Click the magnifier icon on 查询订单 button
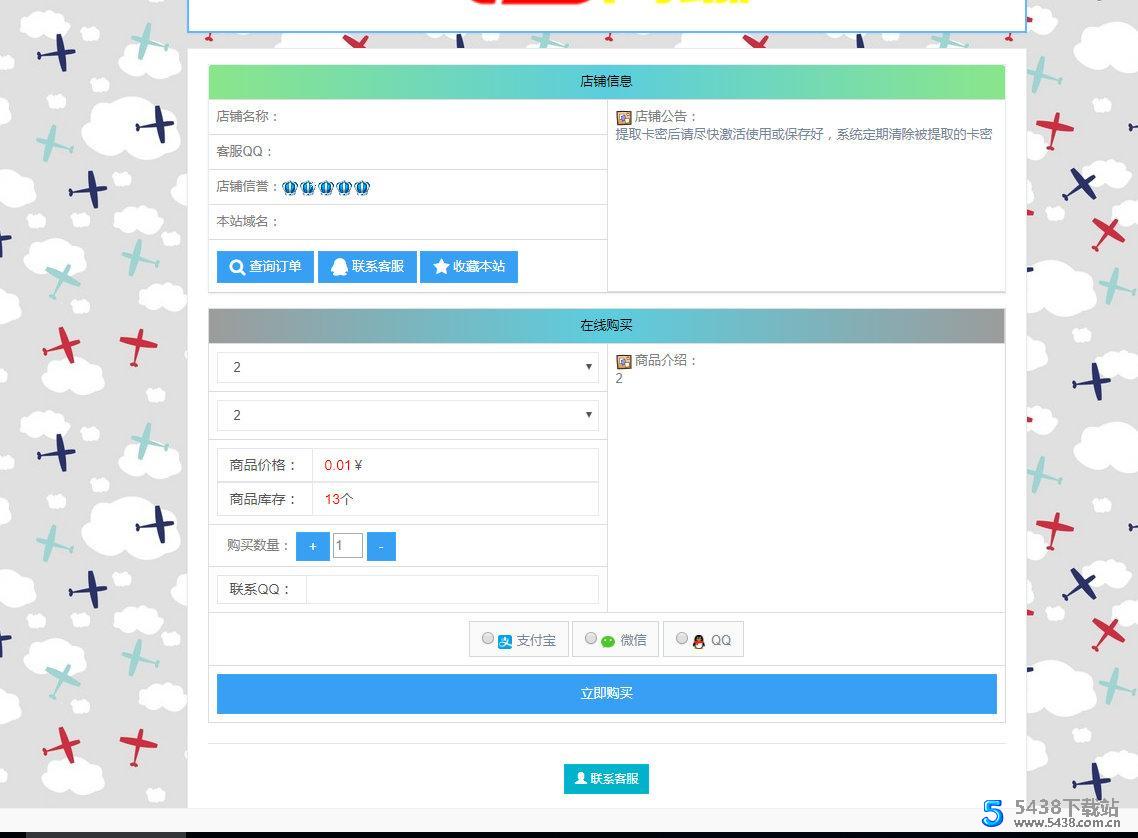This screenshot has width=1138, height=838. tap(236, 267)
